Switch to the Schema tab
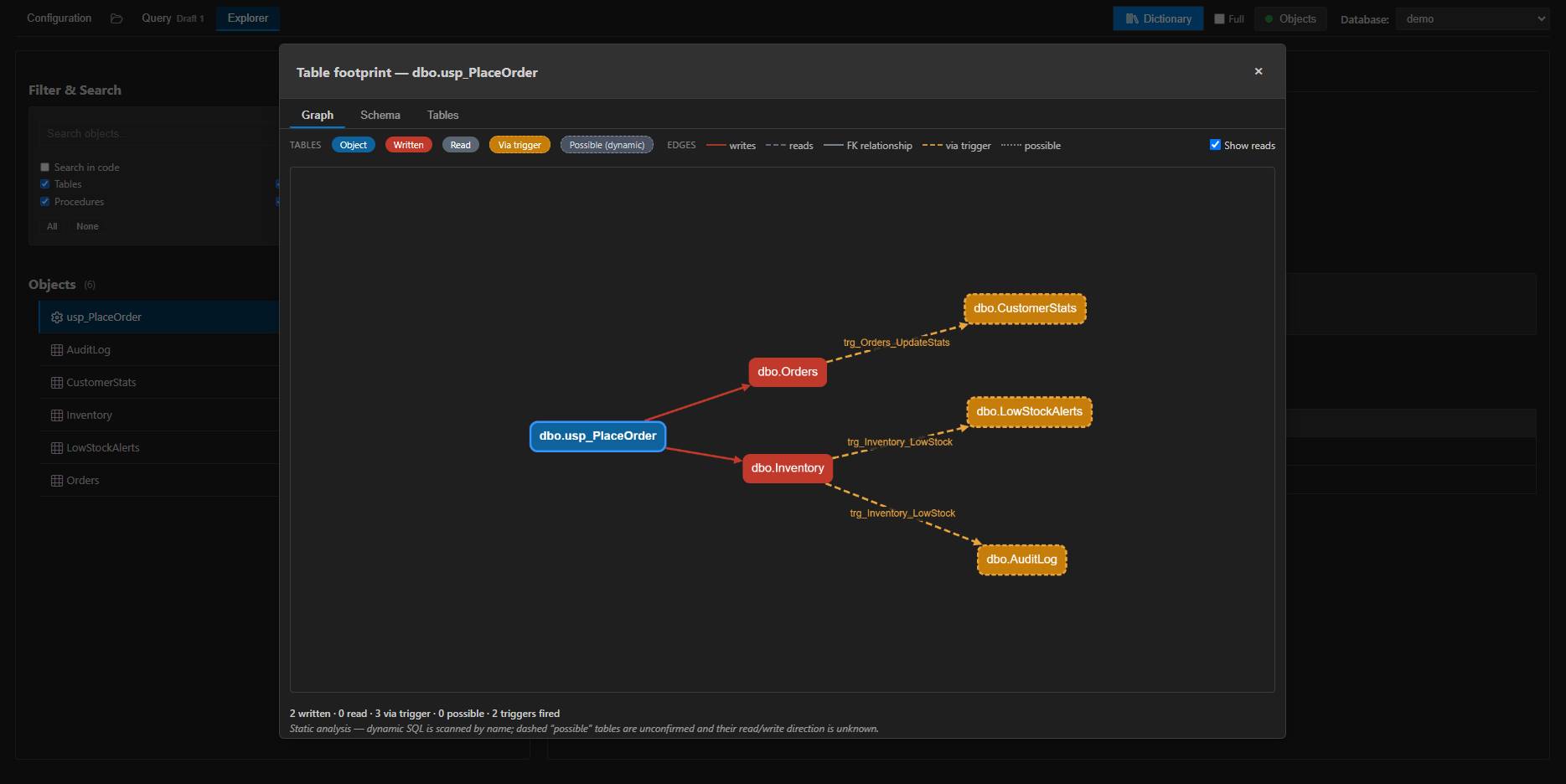The width and height of the screenshot is (1566, 784). click(380, 115)
